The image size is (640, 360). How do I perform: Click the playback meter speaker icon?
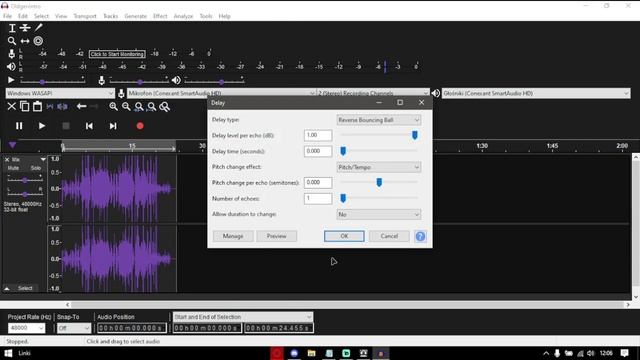click(11, 67)
